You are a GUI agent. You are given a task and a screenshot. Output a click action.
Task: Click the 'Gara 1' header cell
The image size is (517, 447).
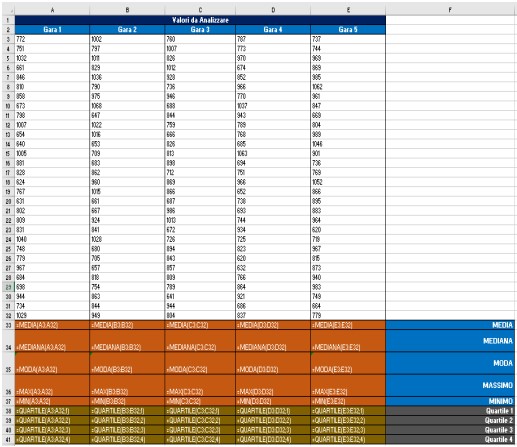(x=52, y=30)
